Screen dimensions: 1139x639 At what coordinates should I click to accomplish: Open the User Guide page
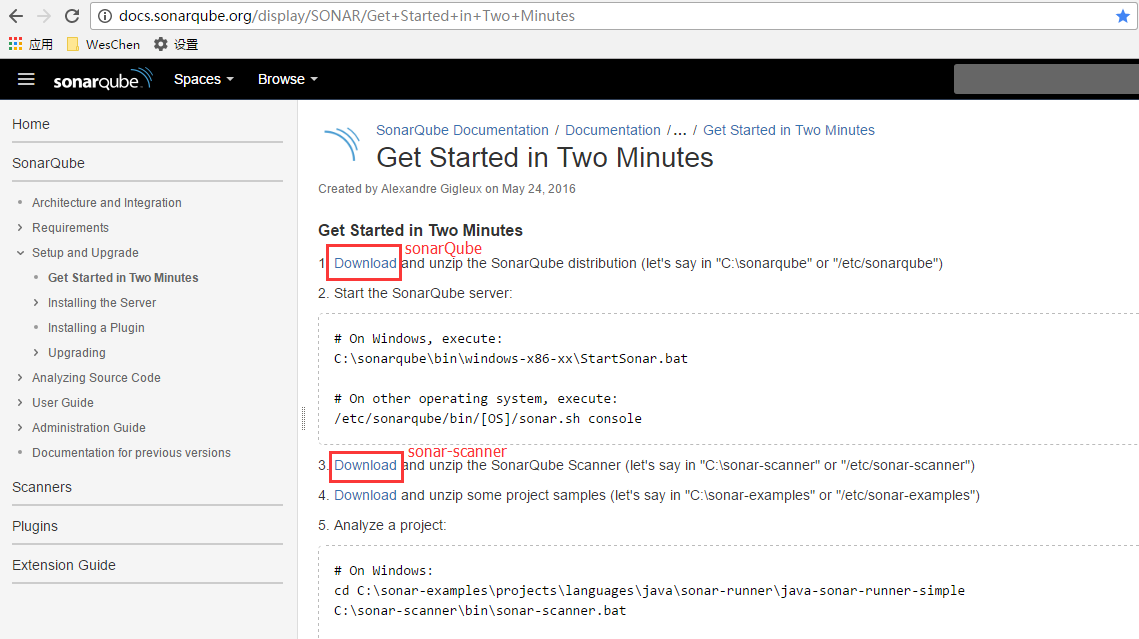(x=62, y=403)
